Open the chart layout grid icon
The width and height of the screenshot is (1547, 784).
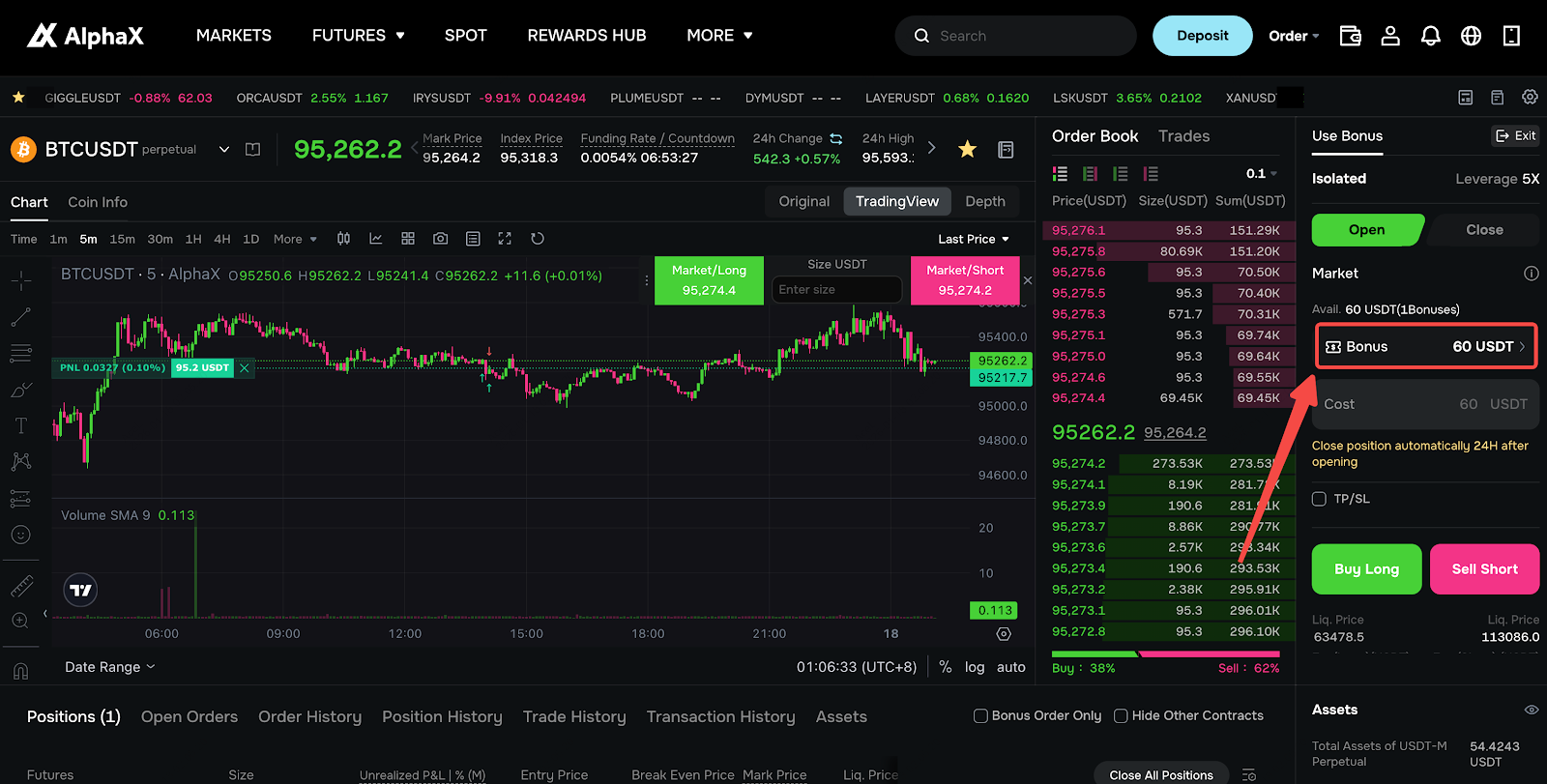(x=408, y=239)
